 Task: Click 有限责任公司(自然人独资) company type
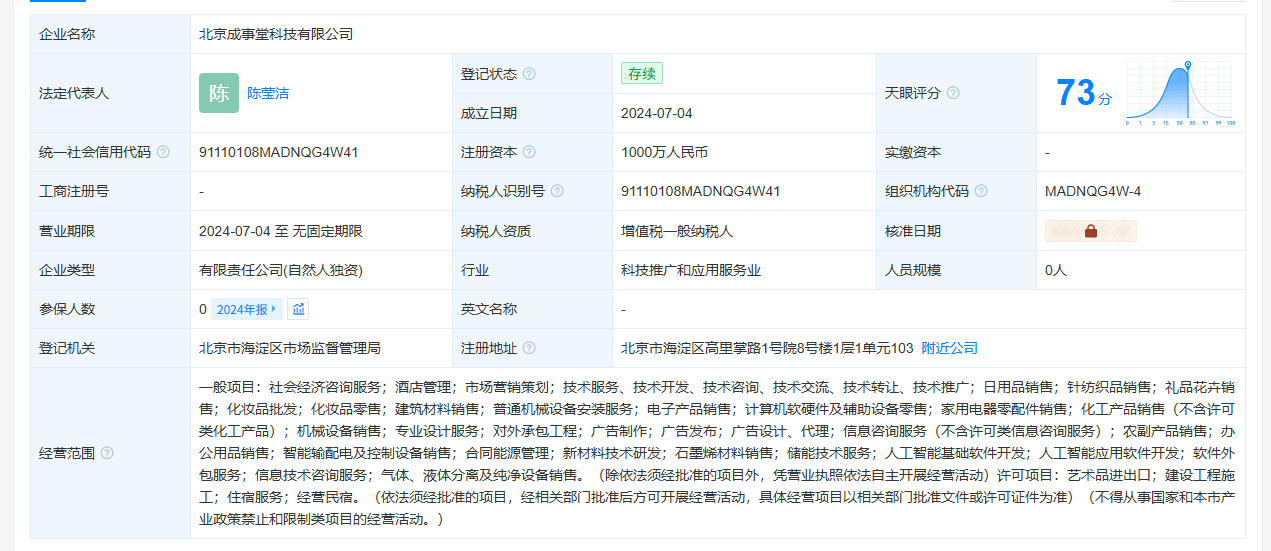click(x=281, y=270)
